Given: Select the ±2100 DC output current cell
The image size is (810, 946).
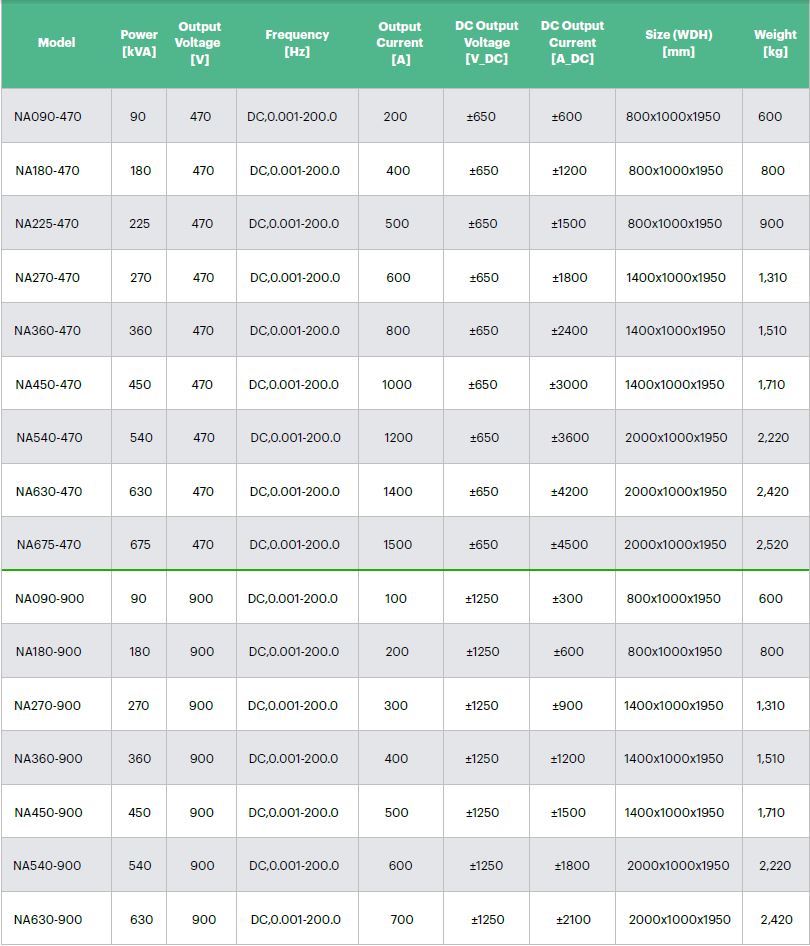Looking at the screenshot, I should (572, 920).
